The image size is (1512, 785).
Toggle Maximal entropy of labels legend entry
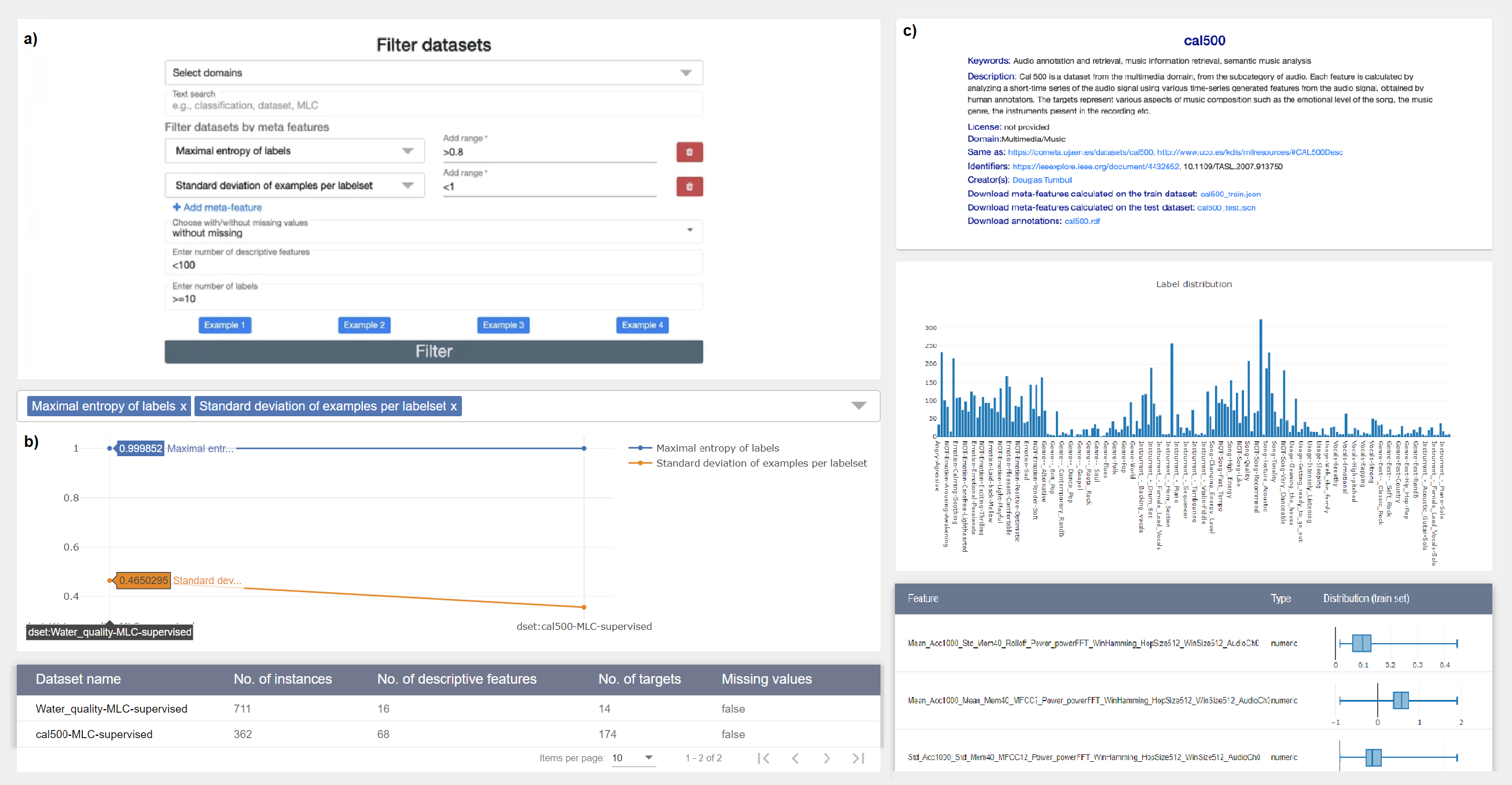point(704,448)
